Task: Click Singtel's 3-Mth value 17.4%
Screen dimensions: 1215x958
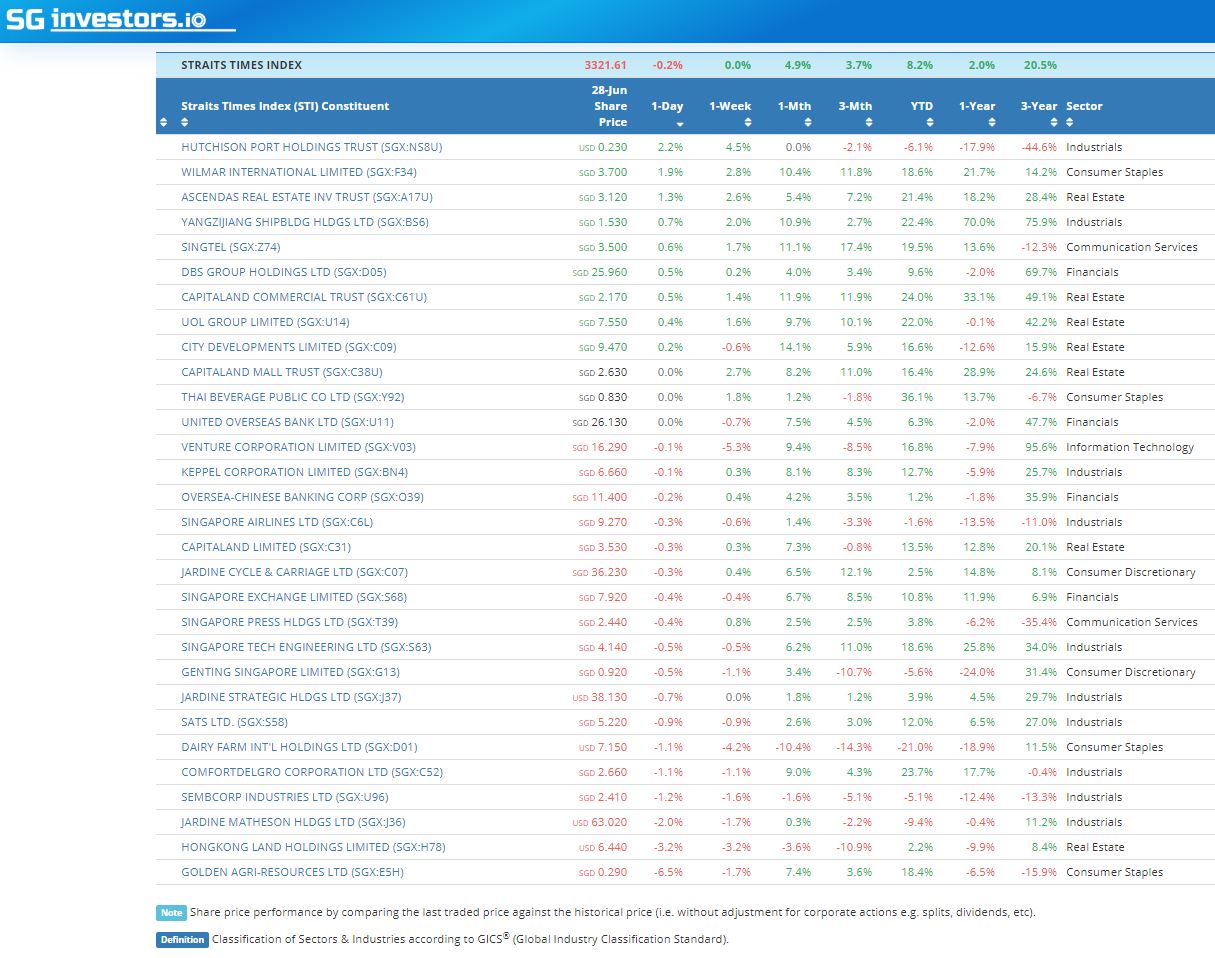Action: tap(856, 247)
